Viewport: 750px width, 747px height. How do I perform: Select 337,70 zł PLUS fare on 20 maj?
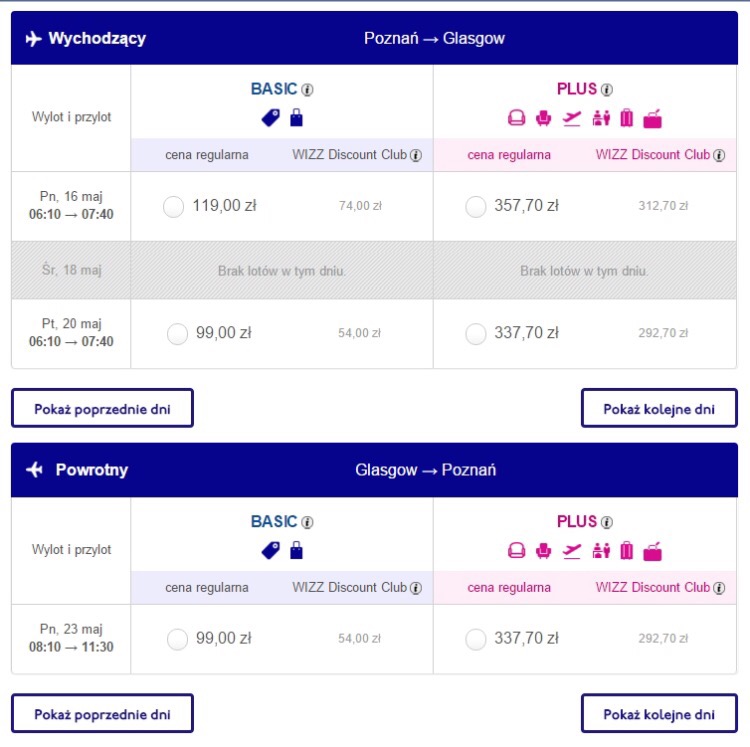[476, 334]
